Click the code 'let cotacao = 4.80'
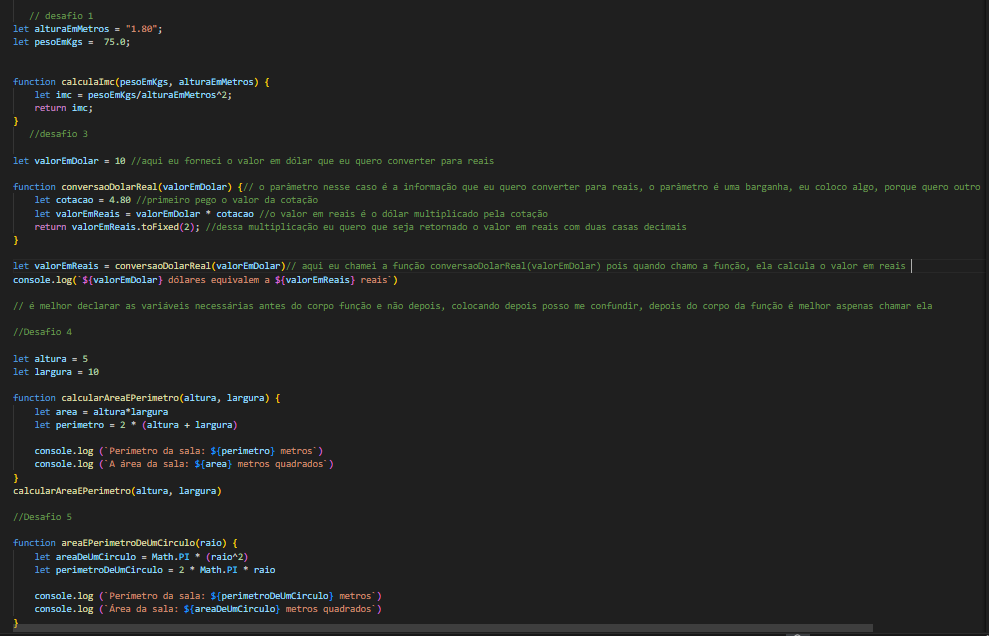989x636 pixels. pos(83,200)
